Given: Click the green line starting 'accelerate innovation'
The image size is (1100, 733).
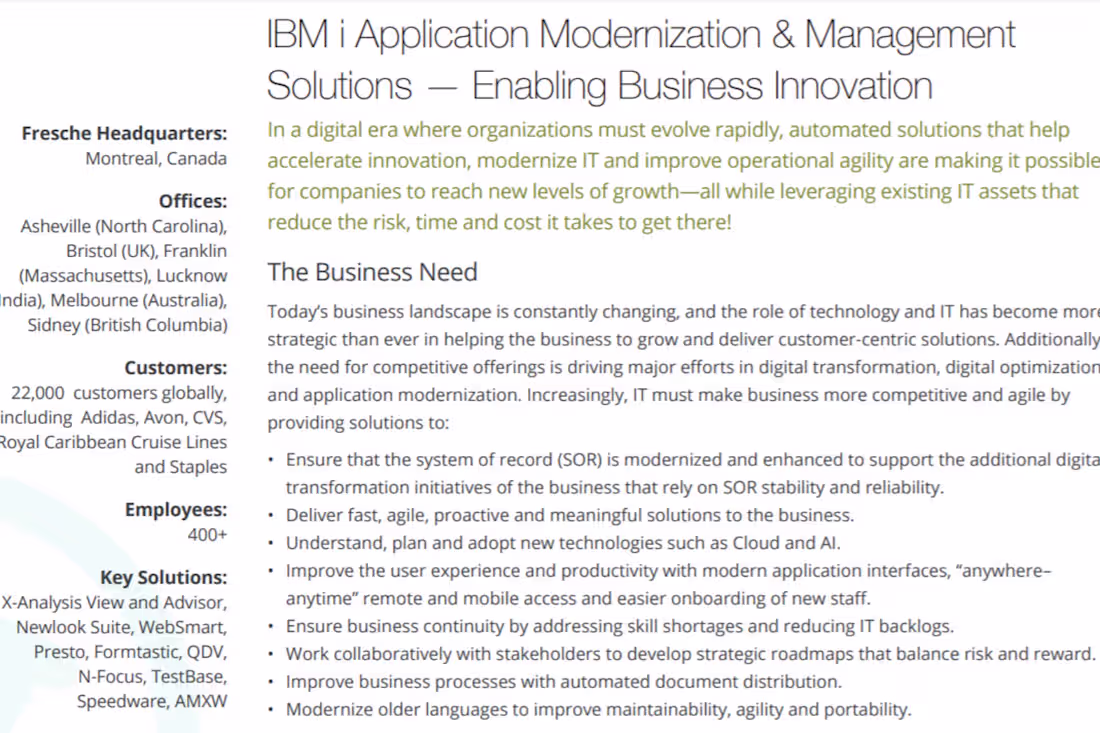Looking at the screenshot, I should (683, 161).
